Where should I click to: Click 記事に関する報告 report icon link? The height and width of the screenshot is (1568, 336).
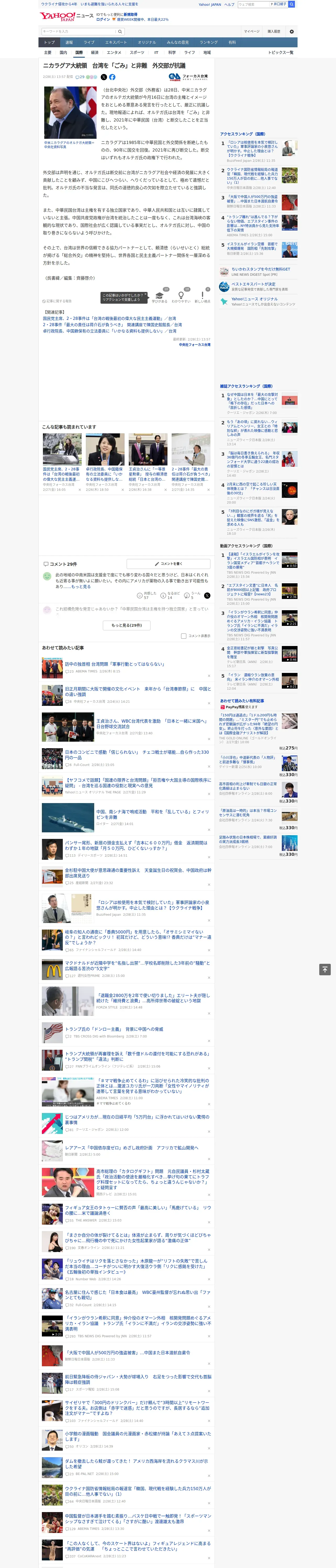click(x=57, y=301)
